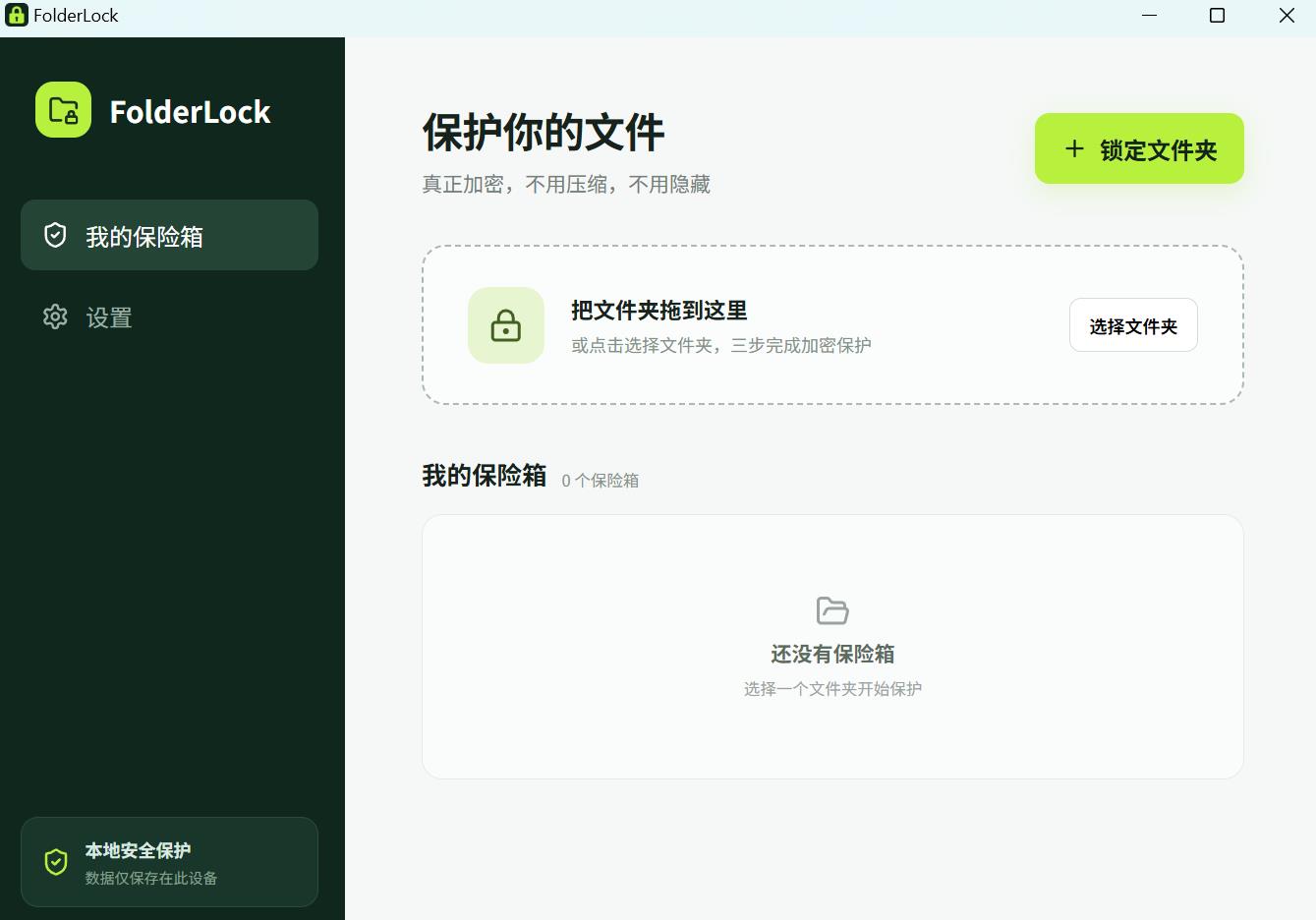Click the 本地安全保护 status card
Screen dimensions: 1316x920
click(x=169, y=862)
